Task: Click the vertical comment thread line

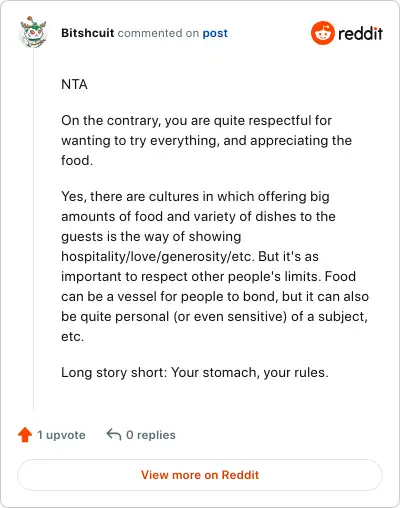Action: click(x=33, y=230)
